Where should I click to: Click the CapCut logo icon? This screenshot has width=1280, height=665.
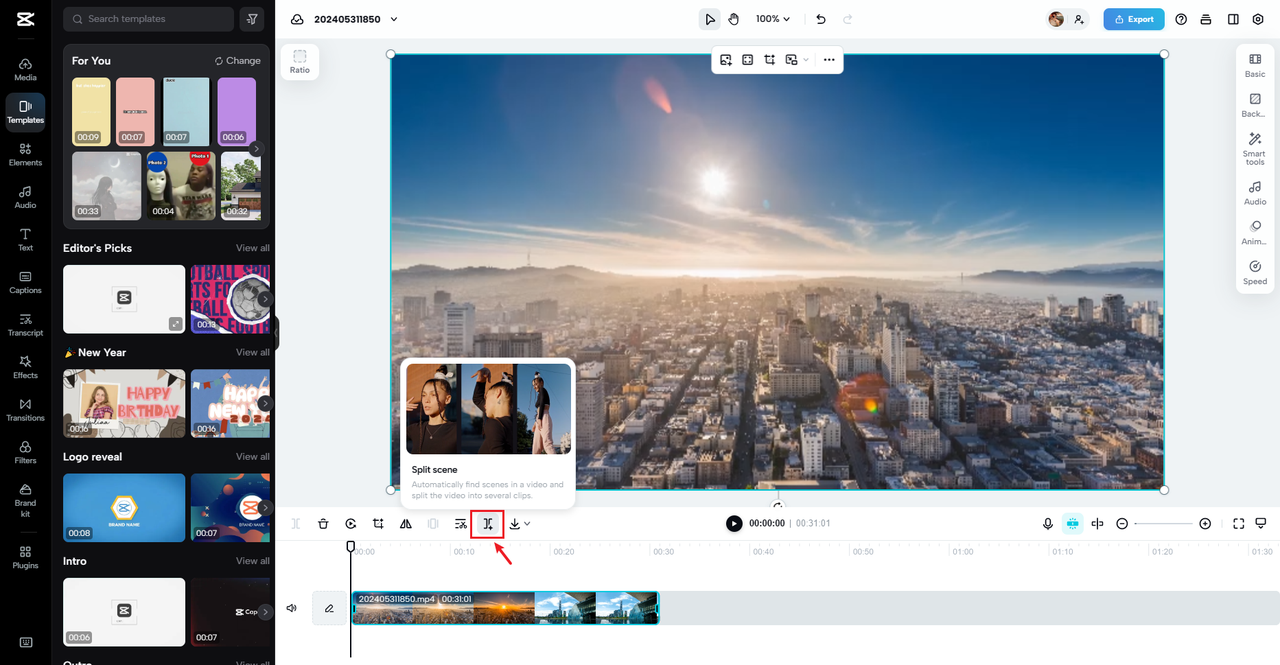coord(25,19)
